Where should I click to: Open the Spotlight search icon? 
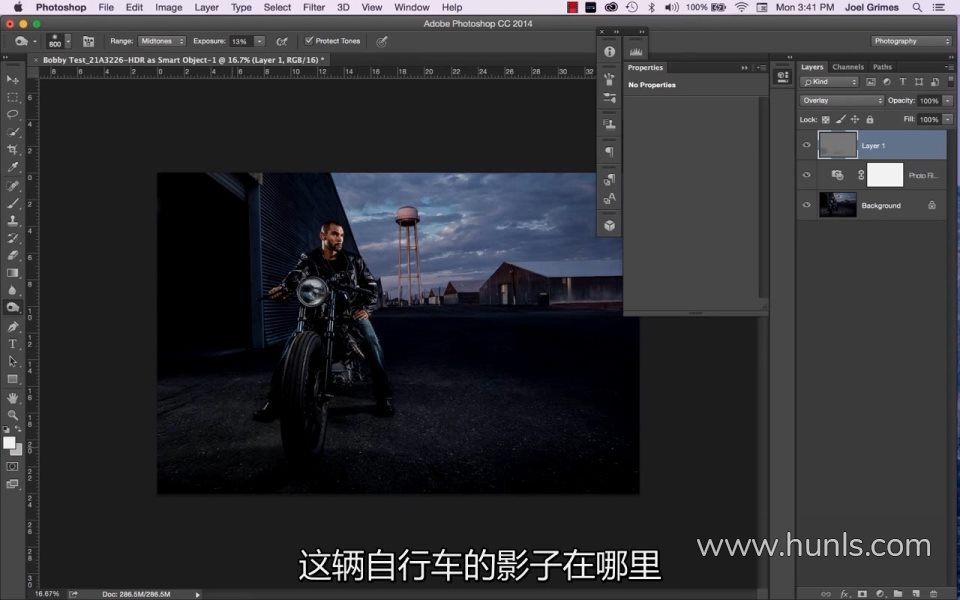click(917, 7)
